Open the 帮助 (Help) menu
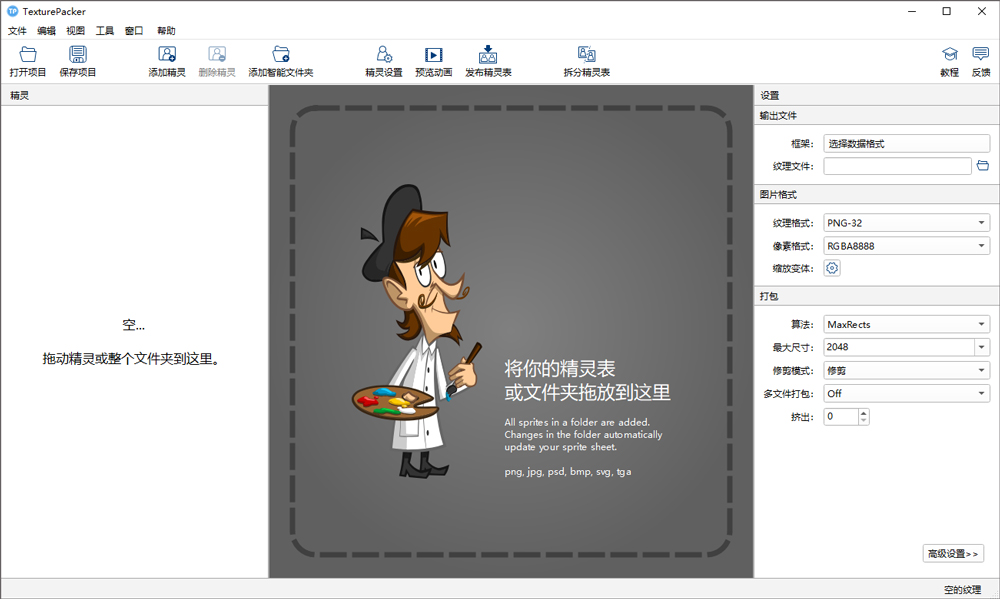 (166, 31)
